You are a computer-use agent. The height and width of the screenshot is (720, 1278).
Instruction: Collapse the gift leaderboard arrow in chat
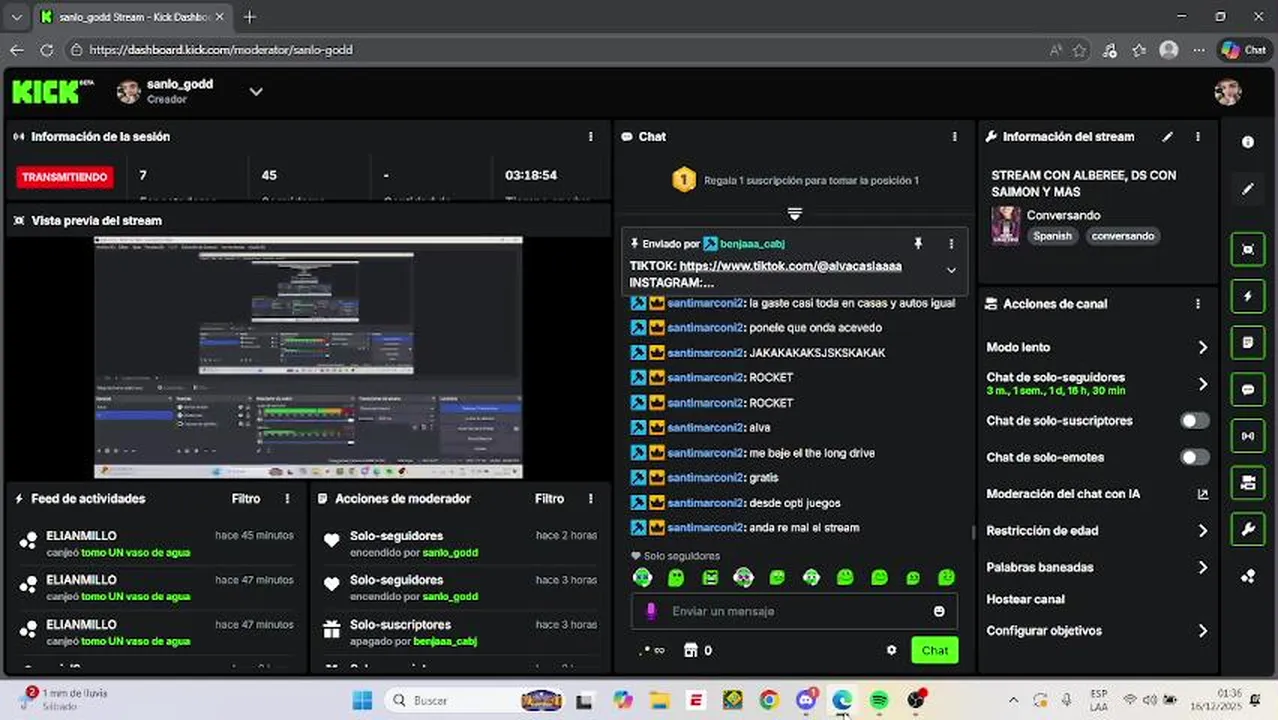(x=795, y=214)
